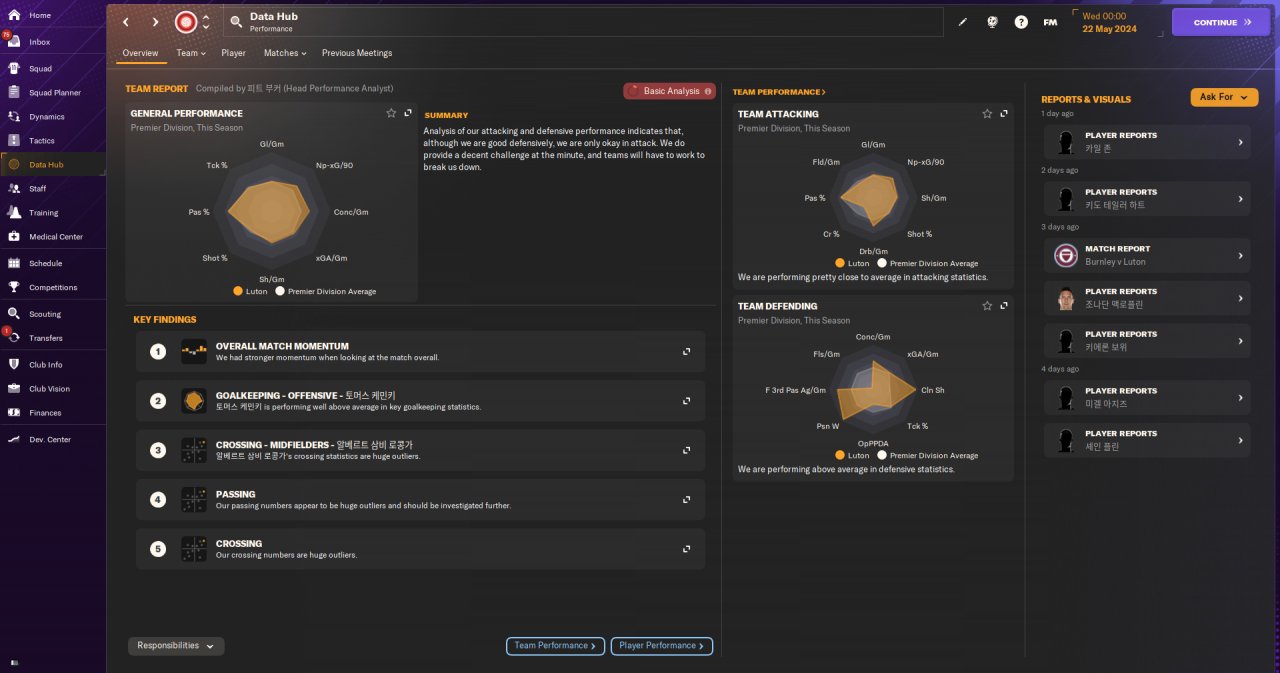Screen dimensions: 1280x673
Task: Open the 미겔 아지즈 player report
Action: pyautogui.click(x=1147, y=398)
